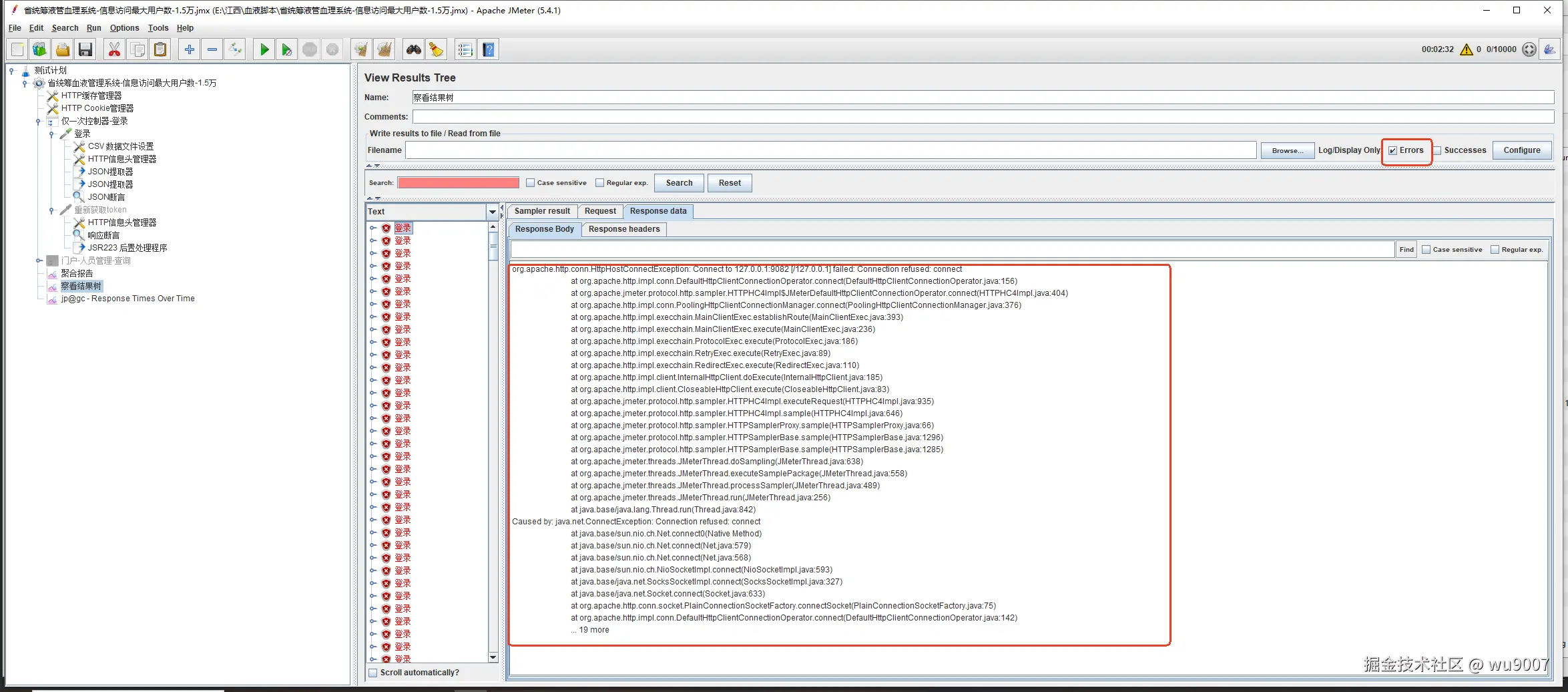Click the gray Stop test icon
Image resolution: width=1568 pixels, height=692 pixels.
[x=310, y=49]
